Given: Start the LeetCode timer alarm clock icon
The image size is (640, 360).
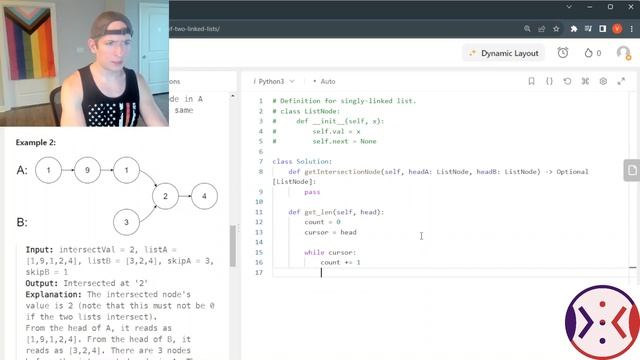Looking at the screenshot, I should click(563, 53).
